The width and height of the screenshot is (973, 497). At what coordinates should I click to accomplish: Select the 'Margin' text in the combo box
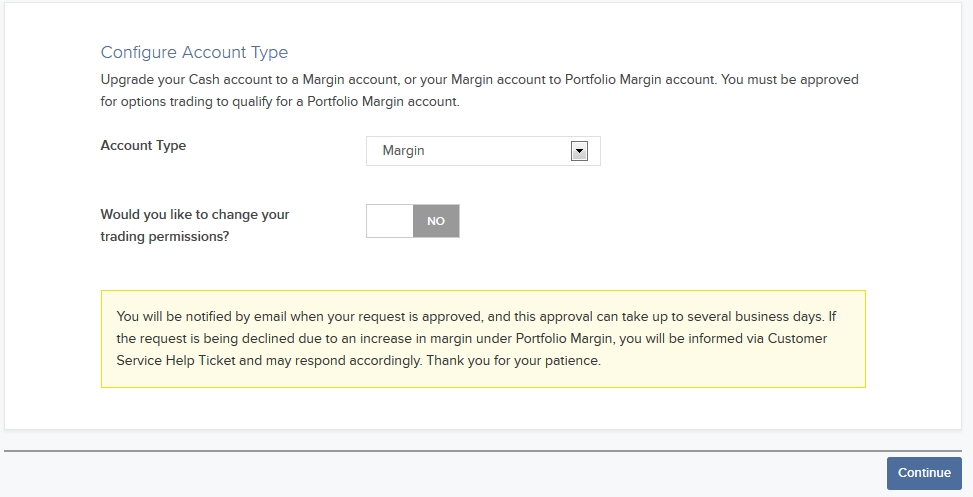pyautogui.click(x=404, y=151)
